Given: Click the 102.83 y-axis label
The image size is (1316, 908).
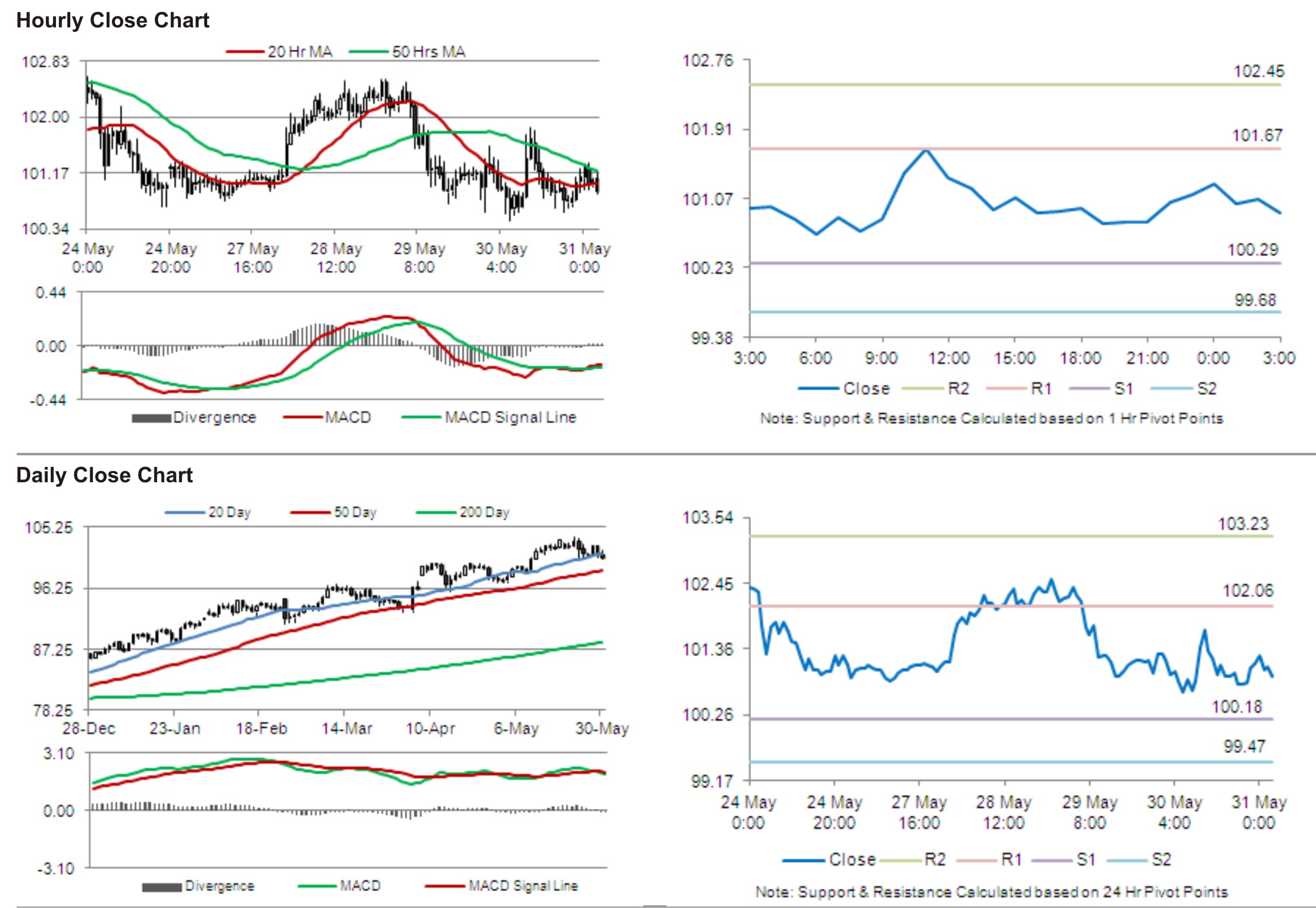Looking at the screenshot, I should click(x=45, y=62).
